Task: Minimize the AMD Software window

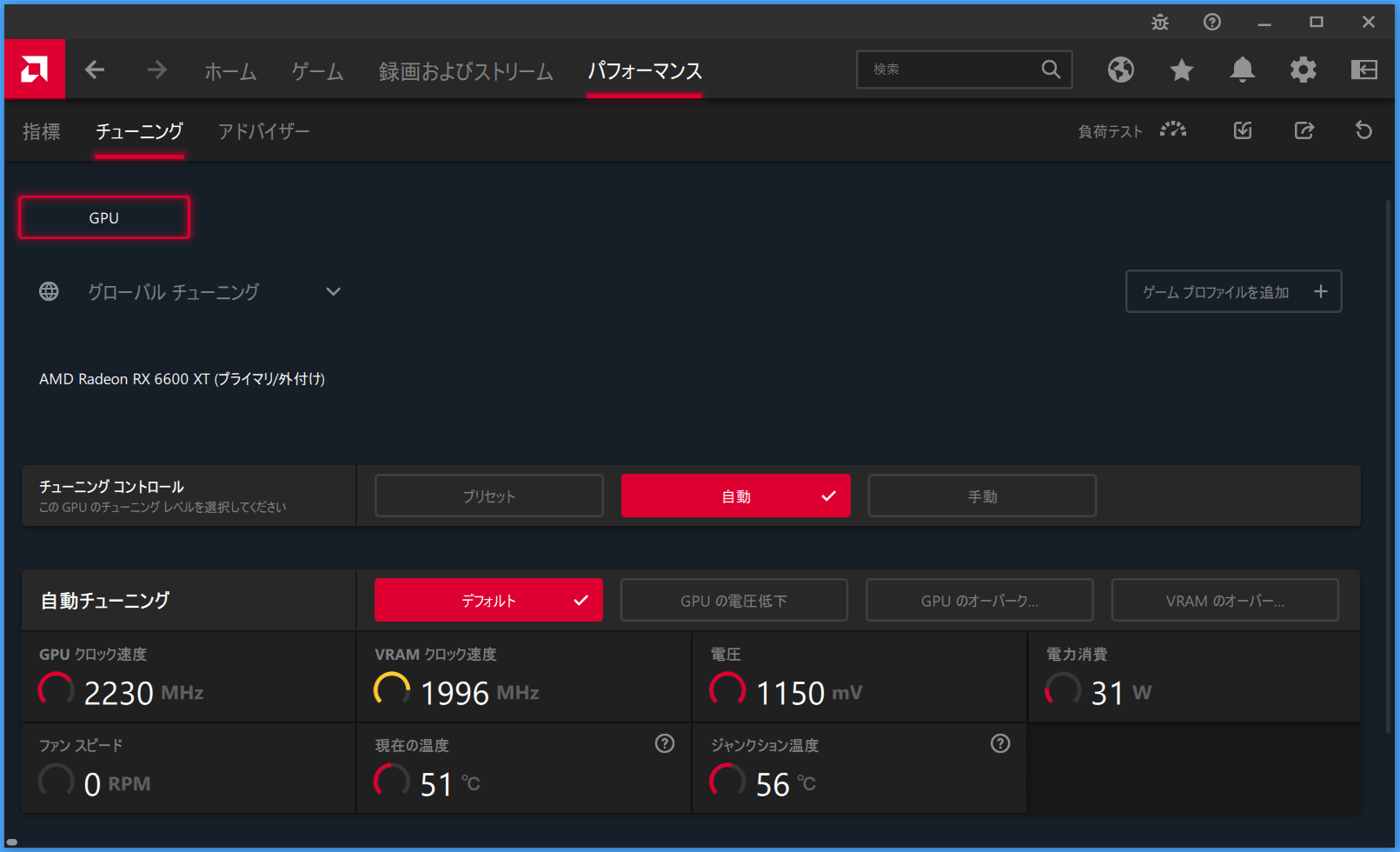Action: pyautogui.click(x=1264, y=23)
